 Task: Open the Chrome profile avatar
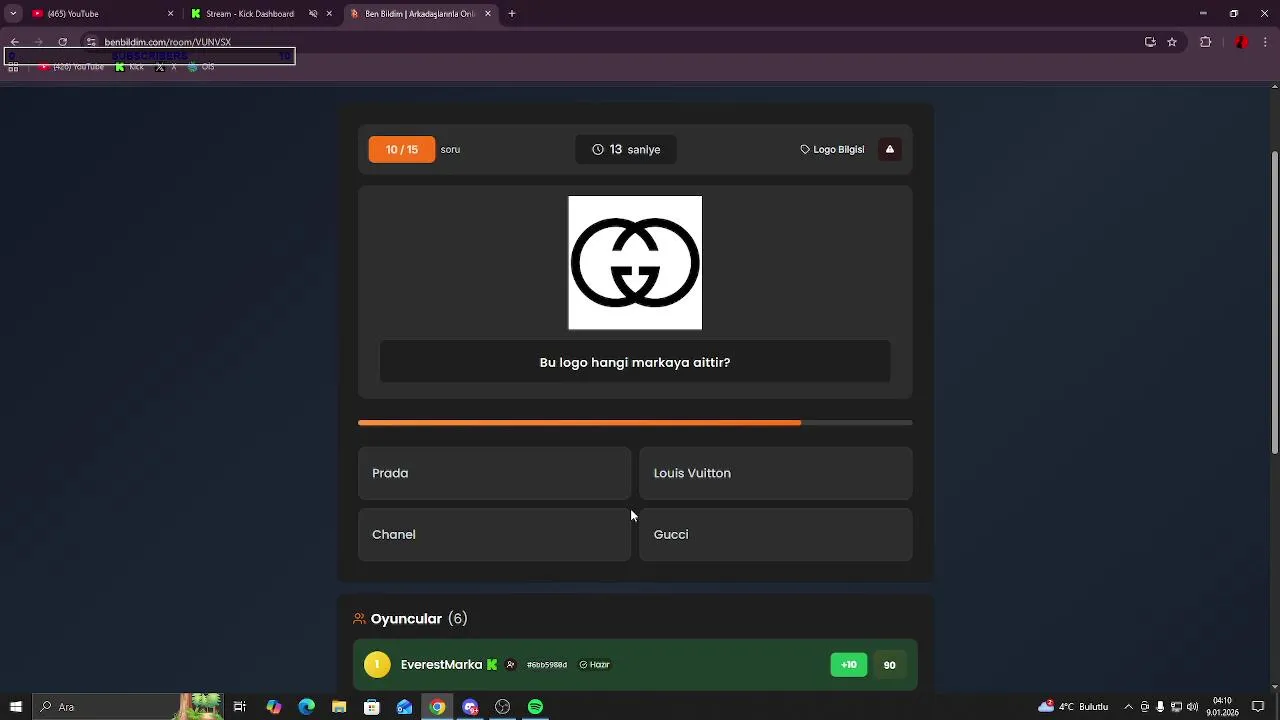pyautogui.click(x=1241, y=42)
